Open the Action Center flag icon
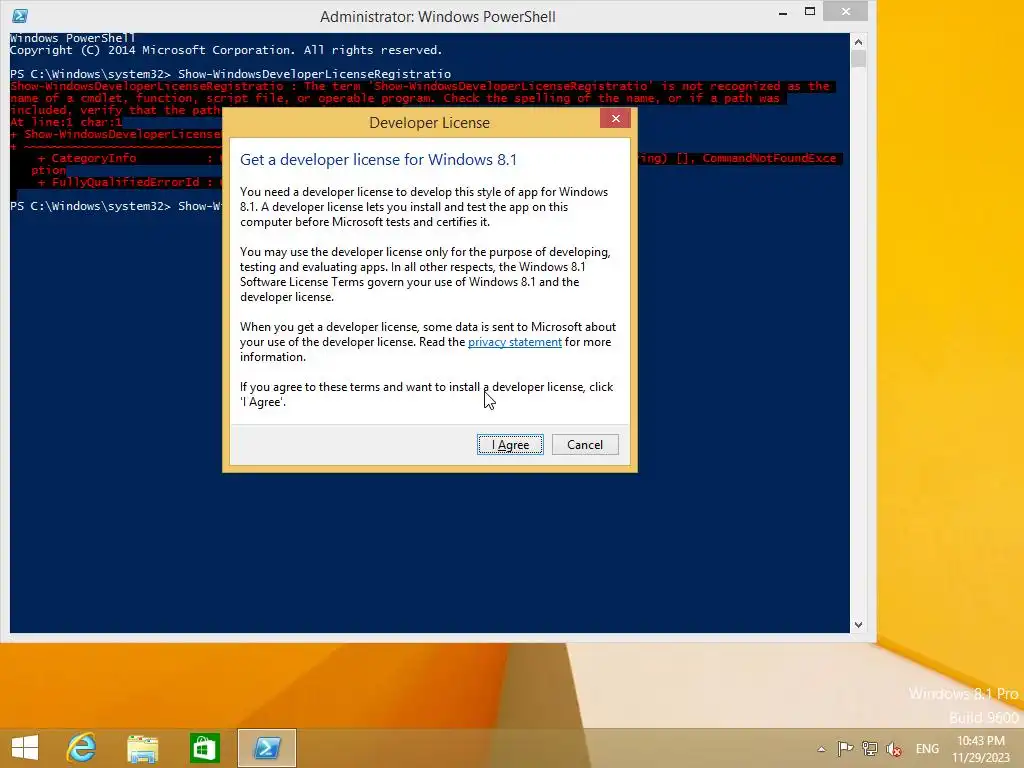The width and height of the screenshot is (1024, 768). [845, 748]
